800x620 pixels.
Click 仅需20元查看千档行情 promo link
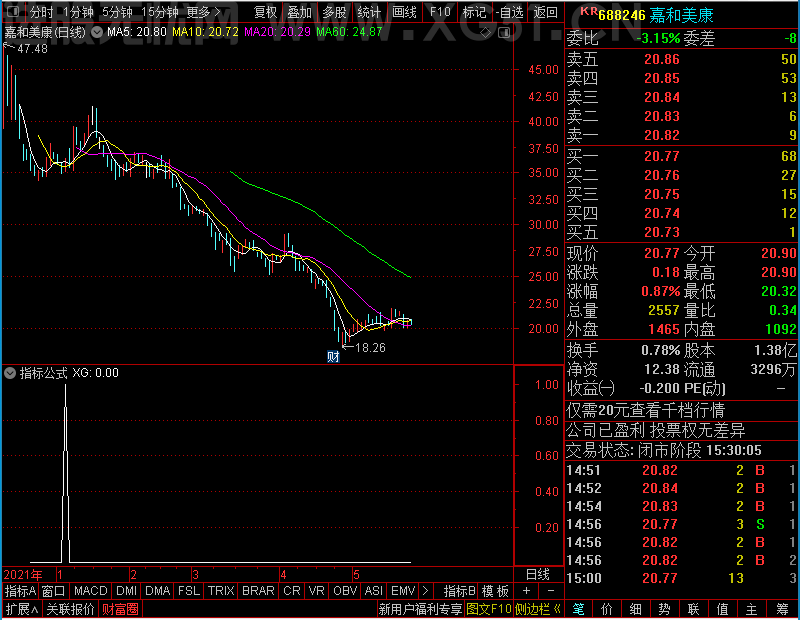[x=645, y=410]
